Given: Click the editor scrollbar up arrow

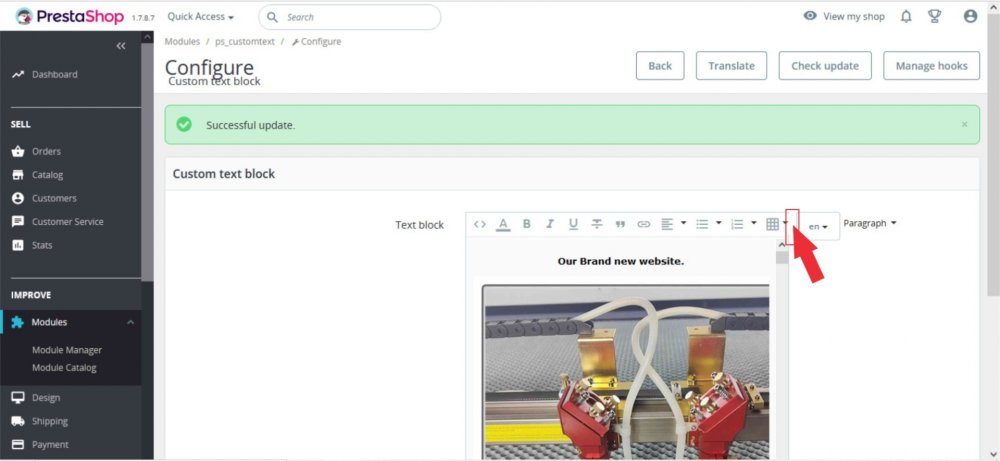Looking at the screenshot, I should 782,245.
